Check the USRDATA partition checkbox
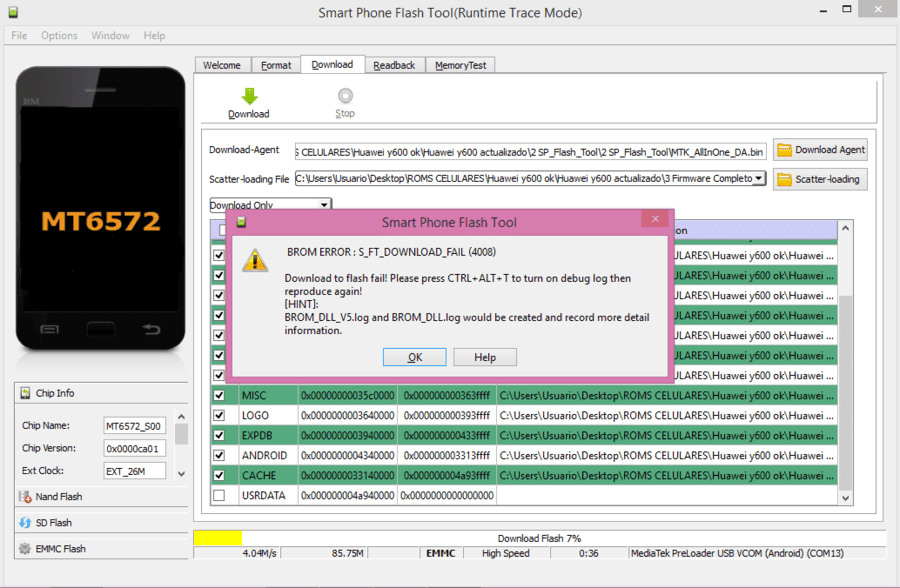900x588 pixels. 219,495
